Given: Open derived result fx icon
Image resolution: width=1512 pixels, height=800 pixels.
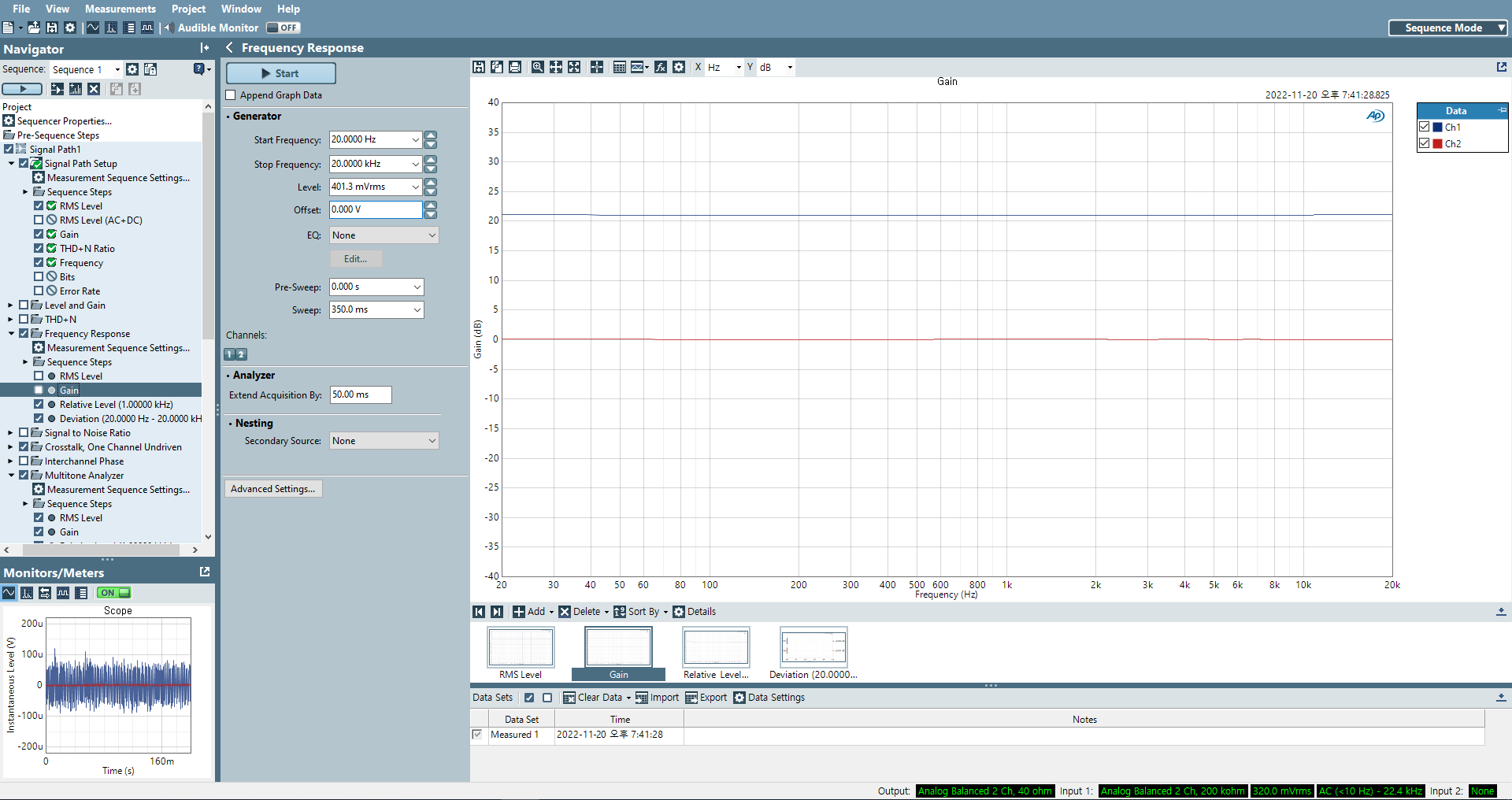Looking at the screenshot, I should [x=660, y=67].
